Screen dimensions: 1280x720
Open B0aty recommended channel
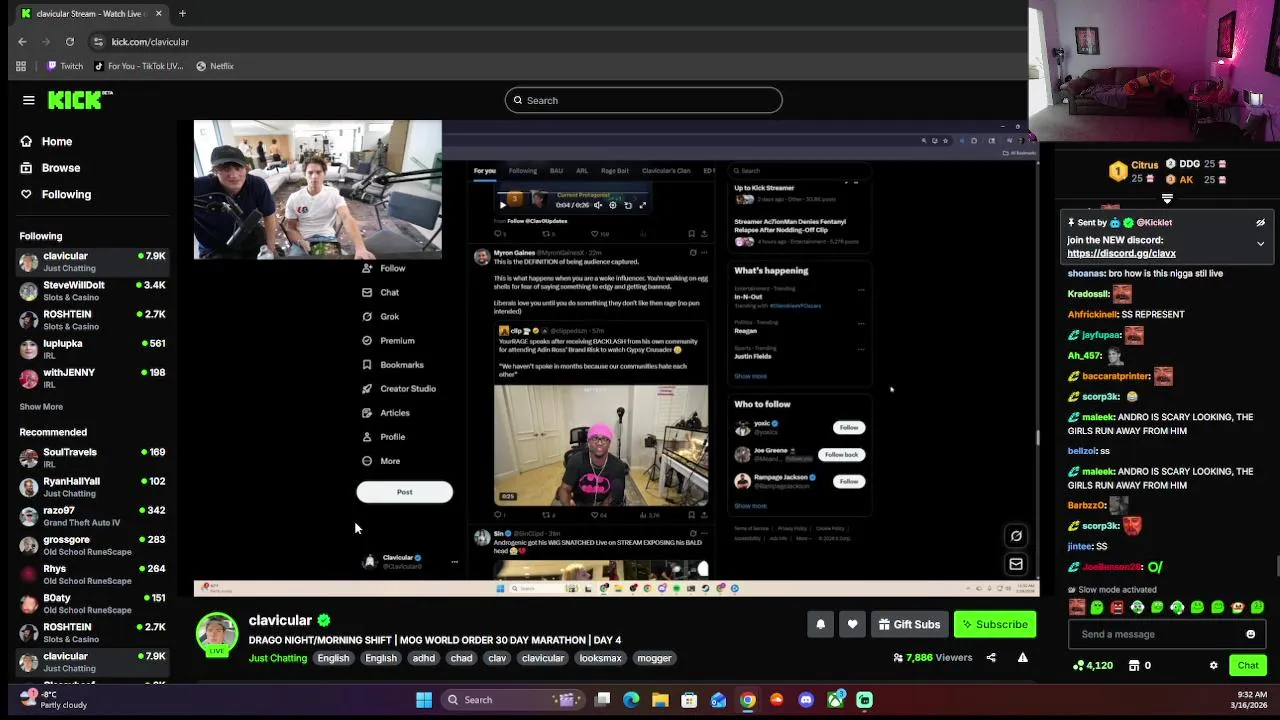(x=92, y=603)
